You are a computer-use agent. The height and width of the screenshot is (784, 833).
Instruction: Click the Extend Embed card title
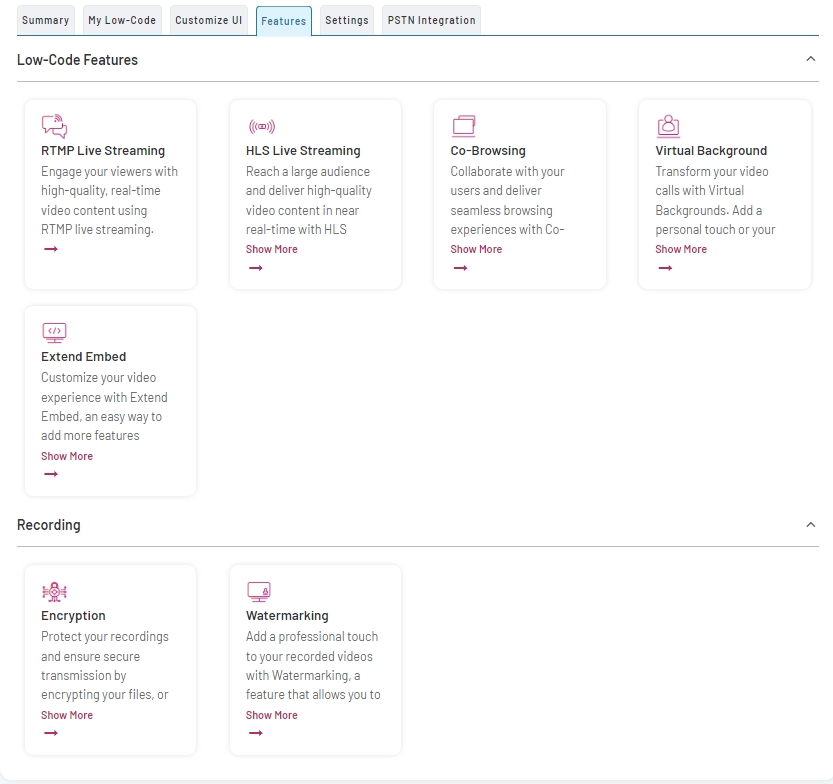(83, 357)
